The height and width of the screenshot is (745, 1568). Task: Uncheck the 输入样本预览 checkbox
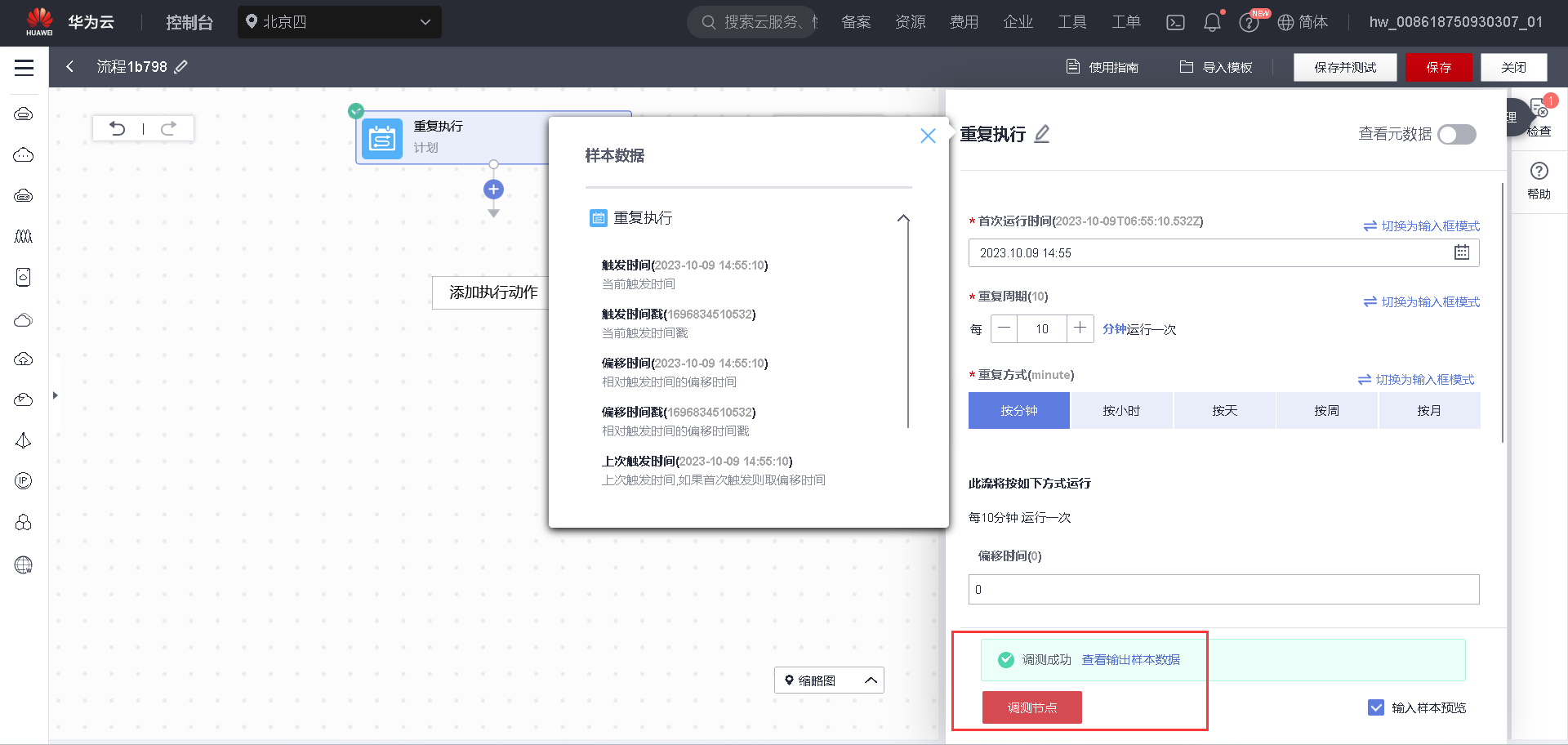tap(1378, 707)
